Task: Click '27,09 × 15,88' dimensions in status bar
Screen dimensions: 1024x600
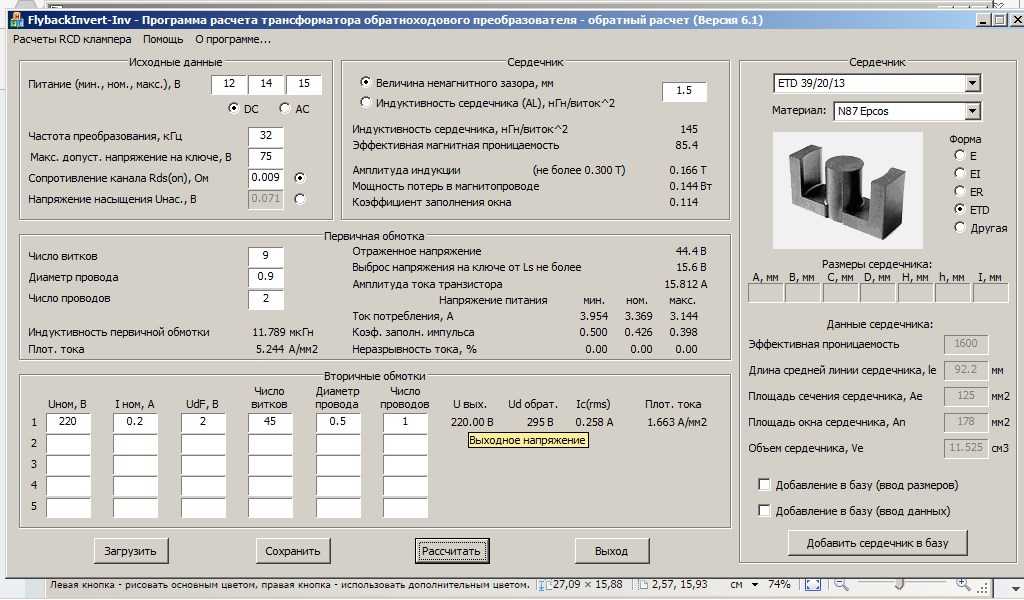Action: [x=587, y=584]
